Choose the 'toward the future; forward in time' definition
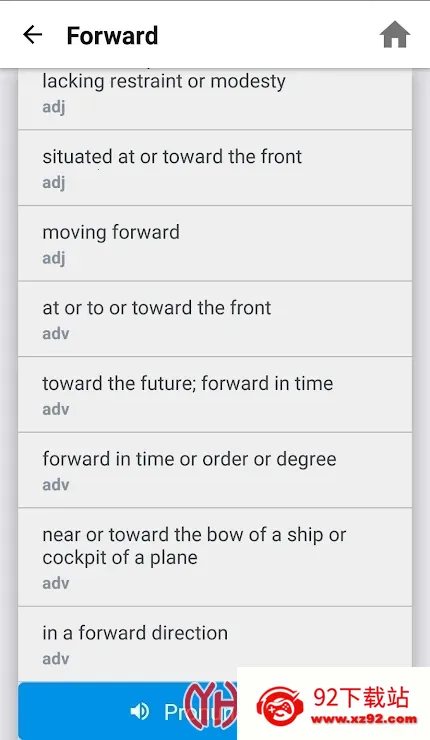This screenshot has width=430, height=740. [215, 394]
